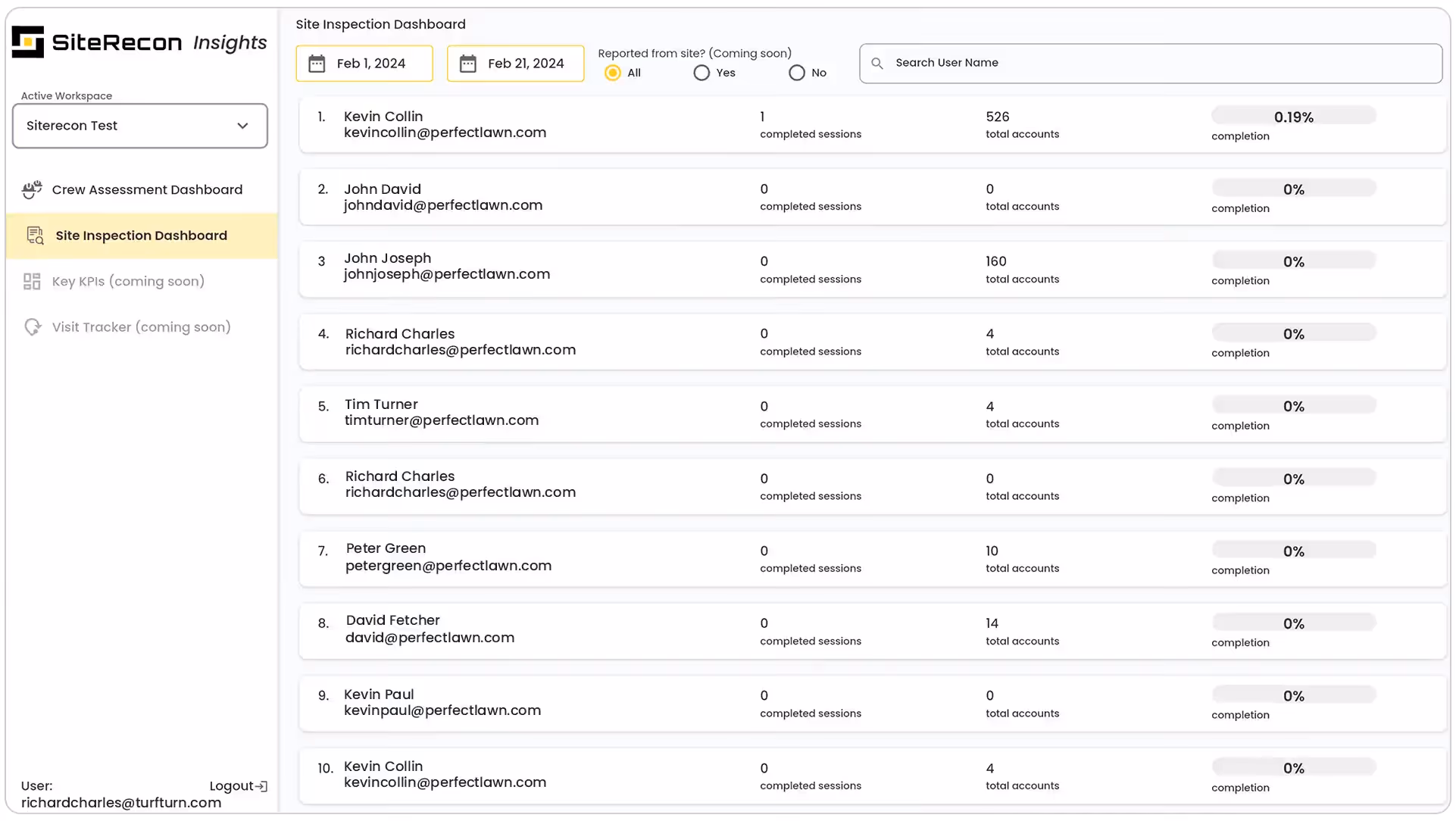The image size is (1456, 821).
Task: Click the calendar icon beside Feb 21, 2024
Action: 468,64
